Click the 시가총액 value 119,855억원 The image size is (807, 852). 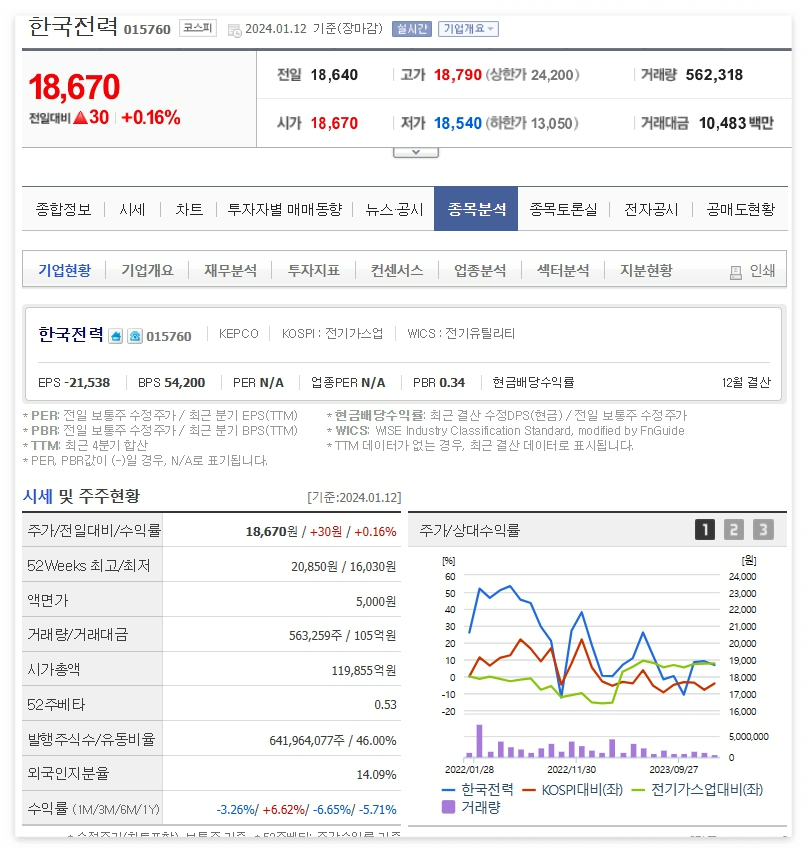coord(364,671)
